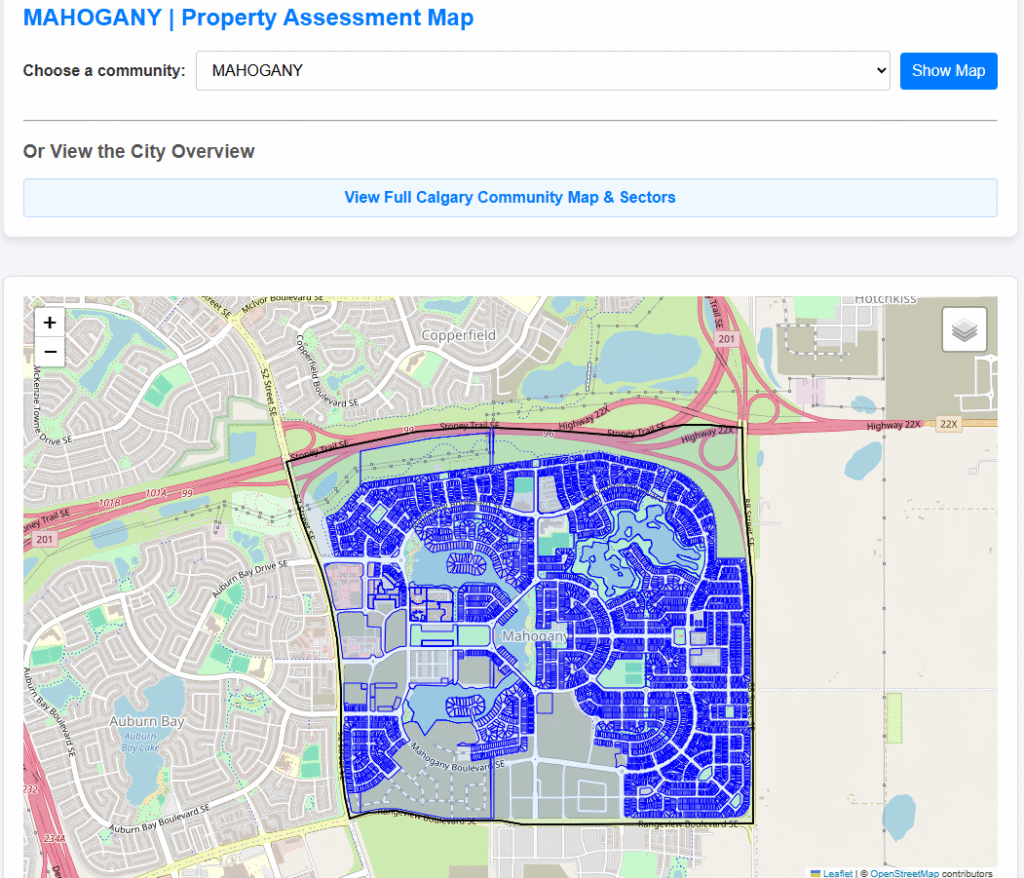
Task: Select the Copperfield neighbourhood label
Action: pos(458,335)
